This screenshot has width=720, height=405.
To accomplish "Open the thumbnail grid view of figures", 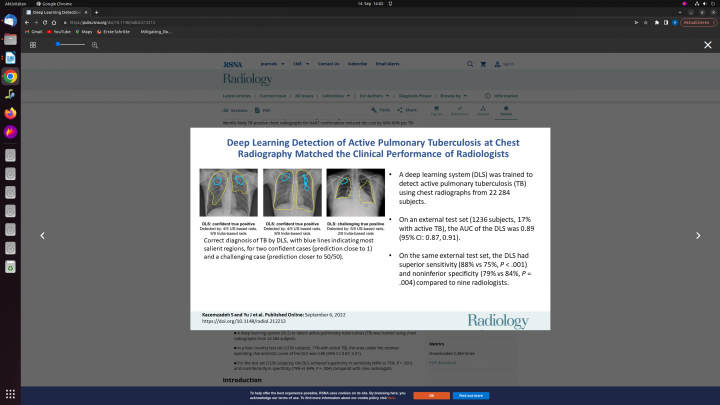I will click(x=33, y=45).
